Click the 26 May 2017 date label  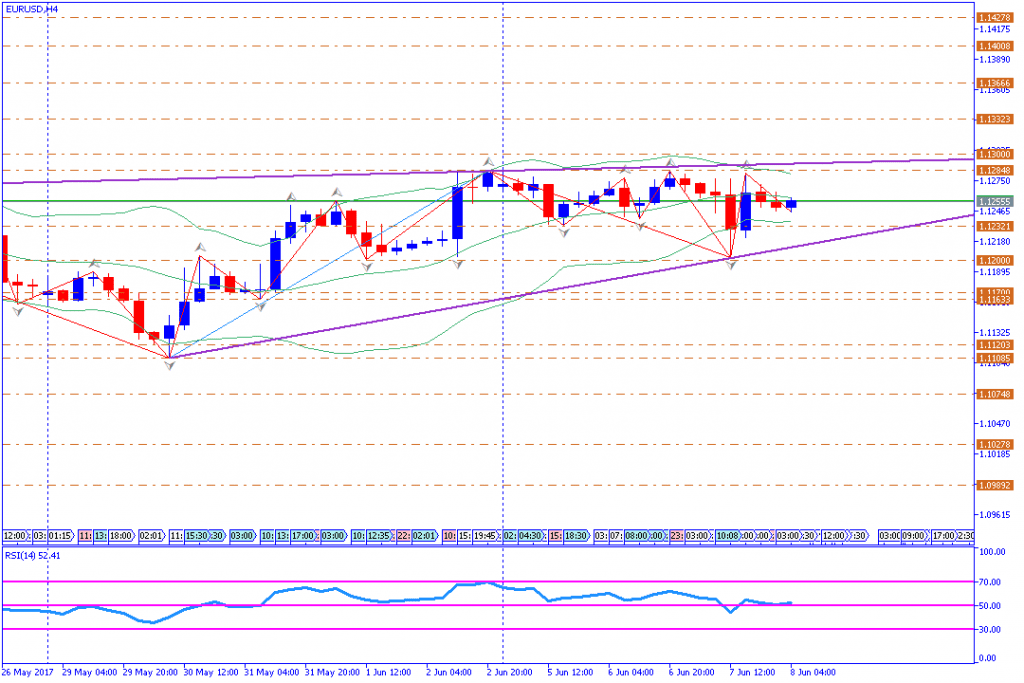tap(25, 671)
